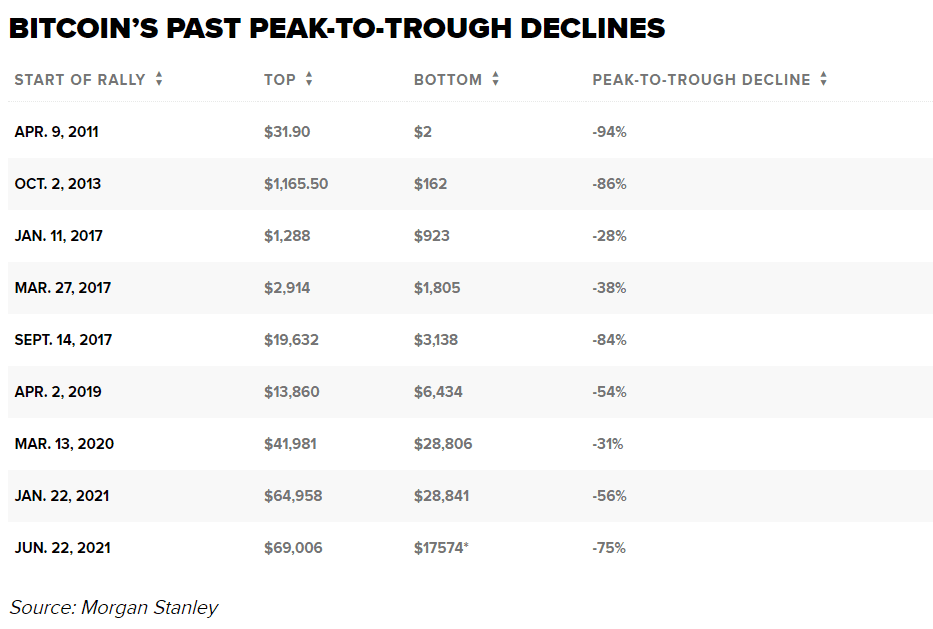933x629 pixels.
Task: Click the -75% decline cell
Action: point(609,548)
